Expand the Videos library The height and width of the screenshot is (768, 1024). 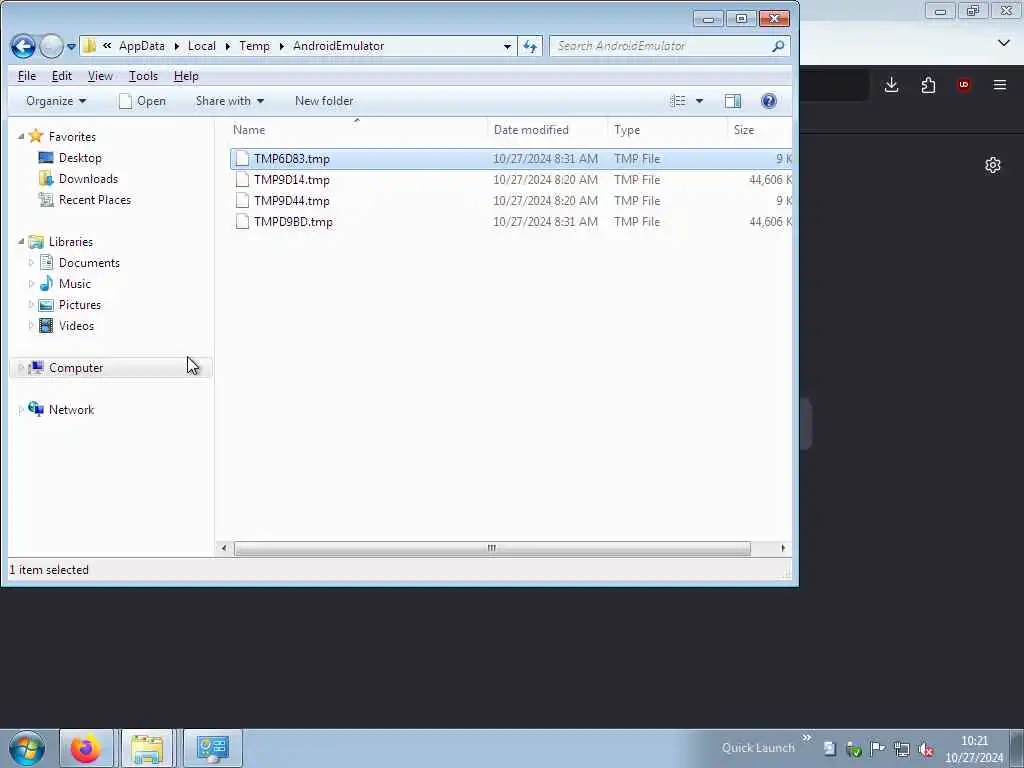[31, 325]
